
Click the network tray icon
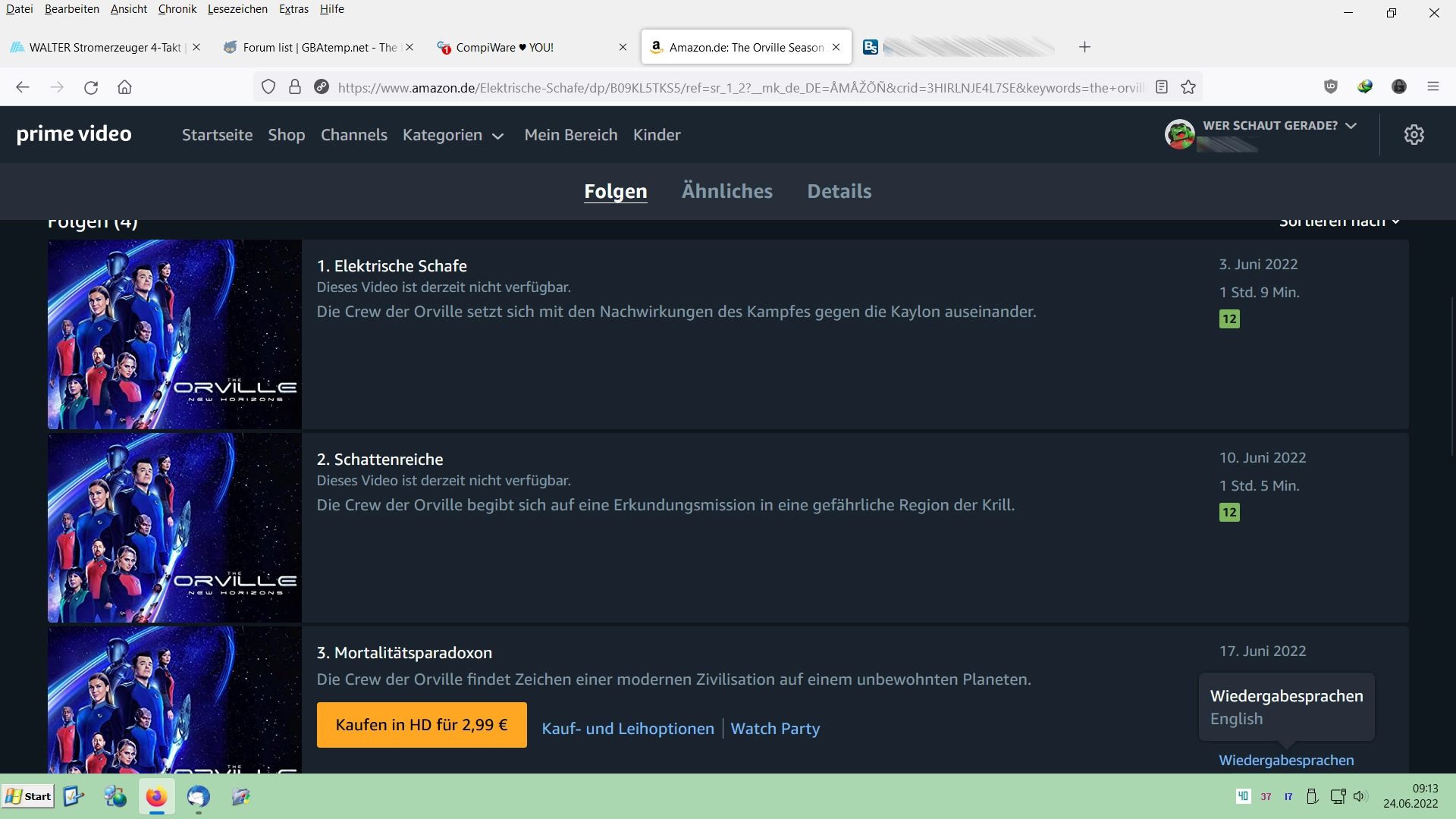click(1338, 796)
